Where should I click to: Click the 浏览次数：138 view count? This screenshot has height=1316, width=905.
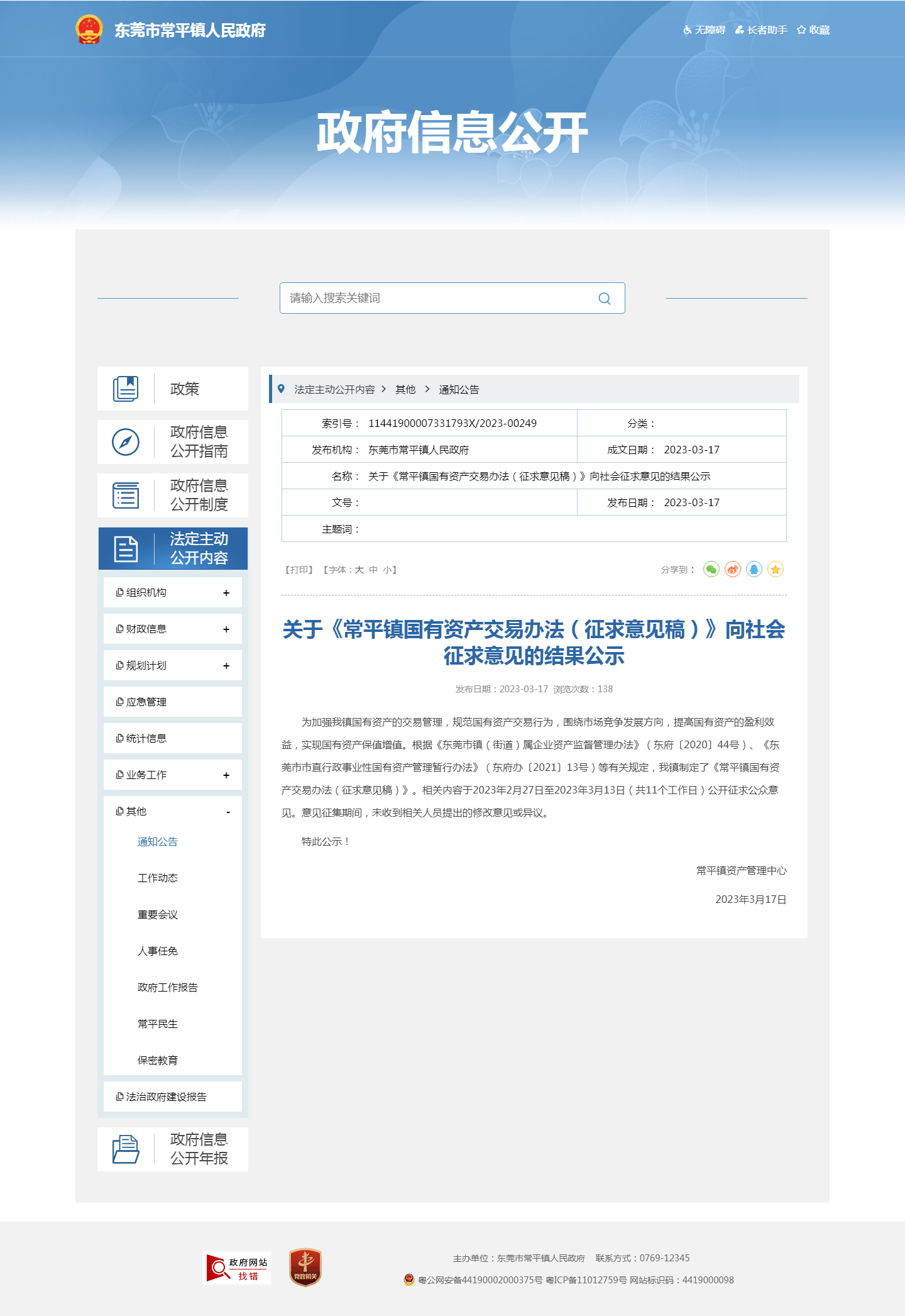coord(583,689)
